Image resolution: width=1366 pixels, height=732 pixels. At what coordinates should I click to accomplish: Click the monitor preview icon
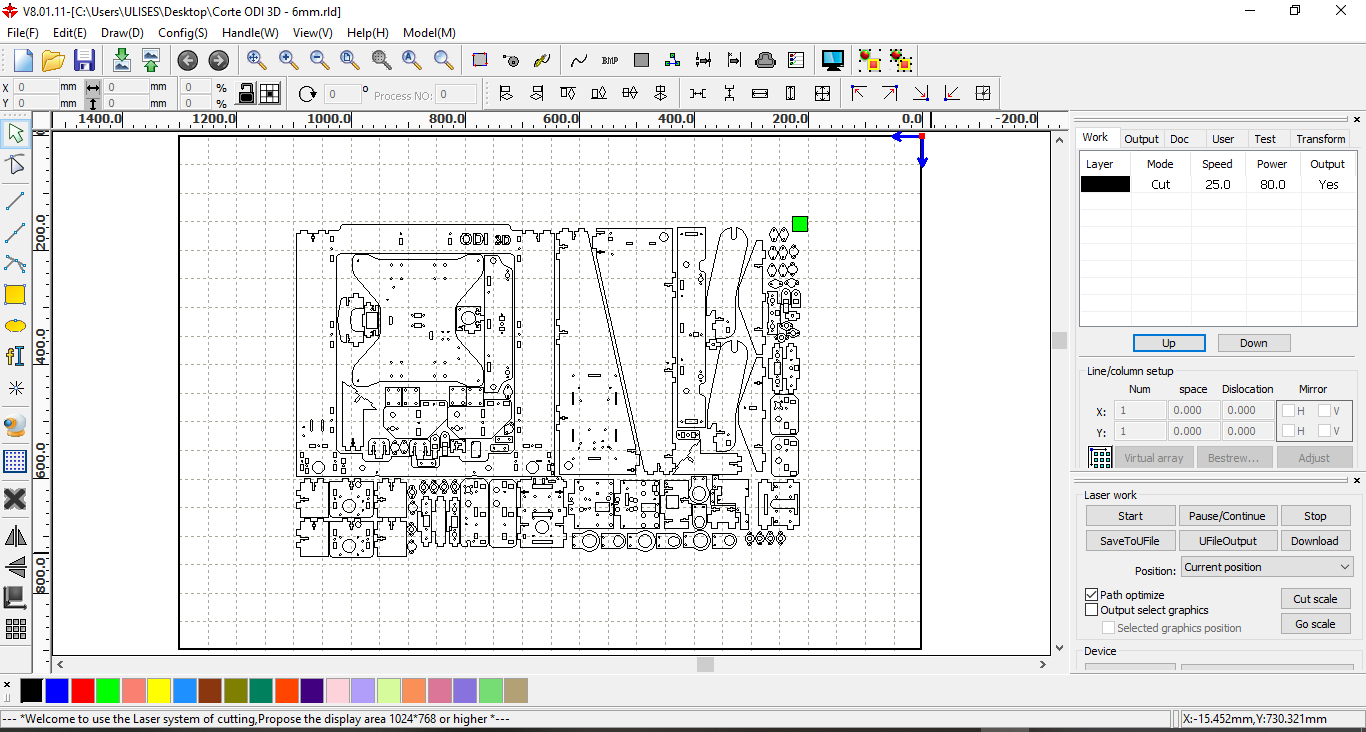pos(832,60)
